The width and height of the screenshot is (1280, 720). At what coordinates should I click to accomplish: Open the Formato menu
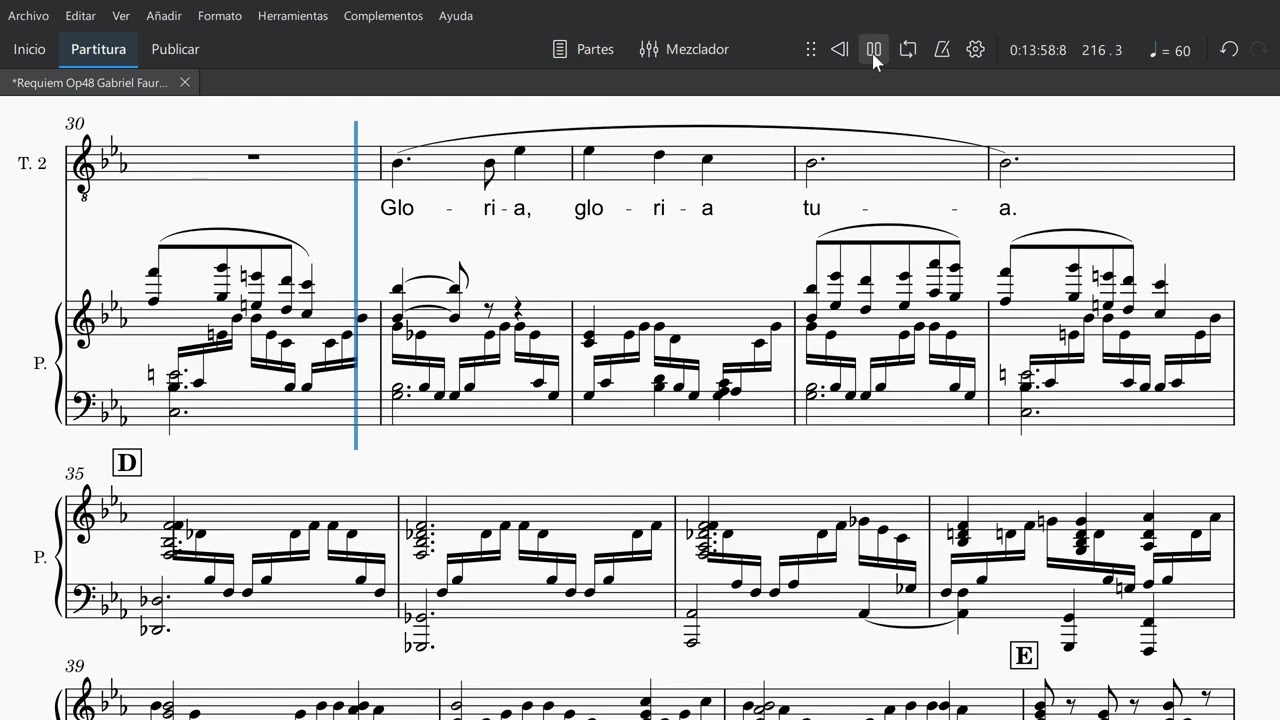pyautogui.click(x=220, y=16)
